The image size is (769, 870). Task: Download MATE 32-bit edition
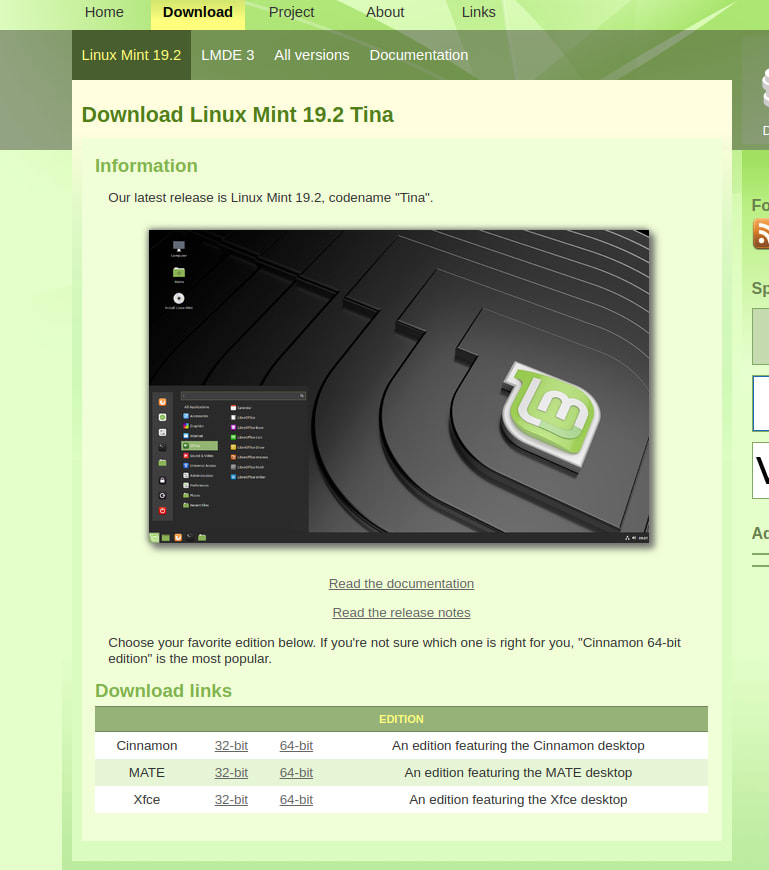(x=231, y=773)
